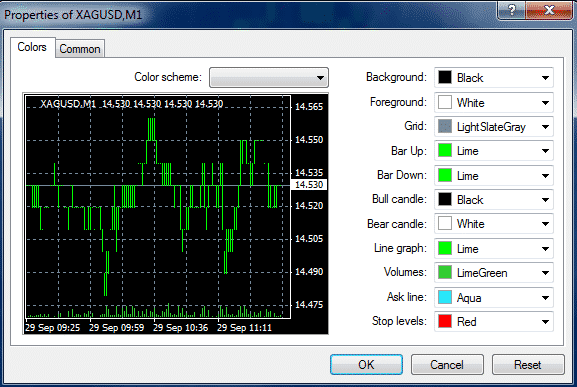
Task: Switch to the Common tab
Action: pyautogui.click(x=80, y=49)
